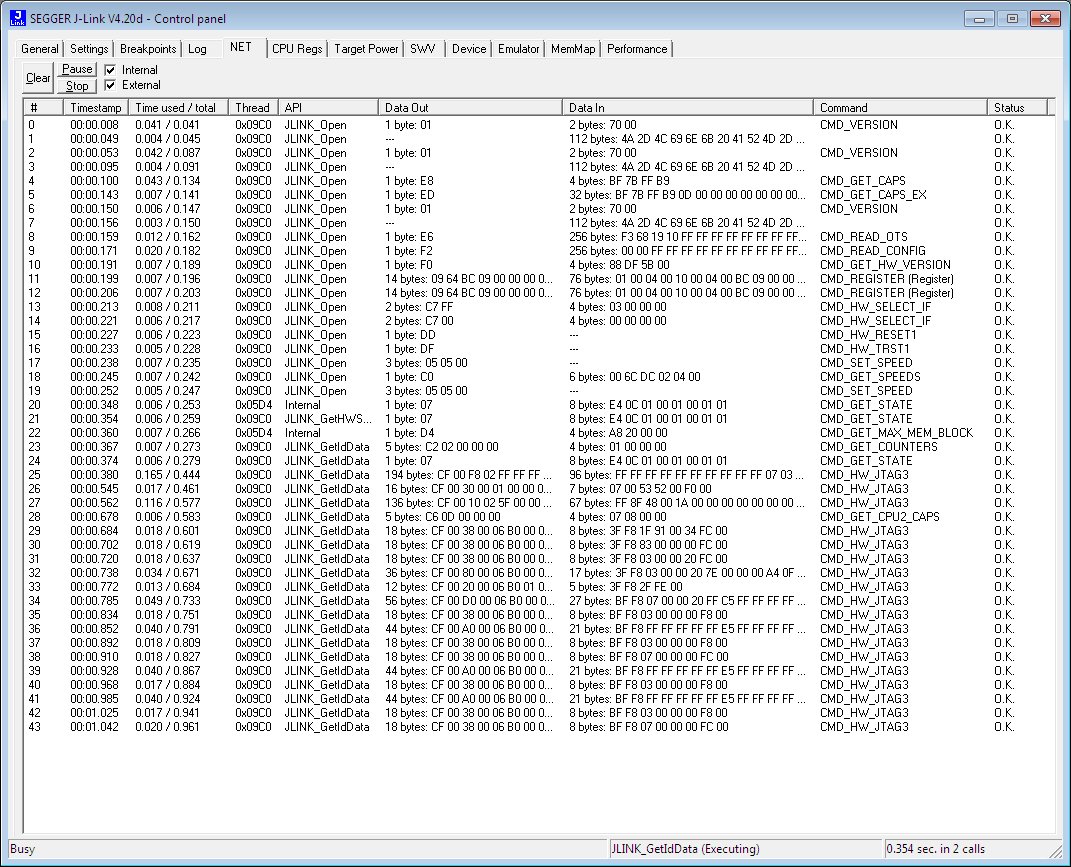This screenshot has width=1071, height=867.
Task: Click data out '1 byte: ED'
Action: [410, 195]
